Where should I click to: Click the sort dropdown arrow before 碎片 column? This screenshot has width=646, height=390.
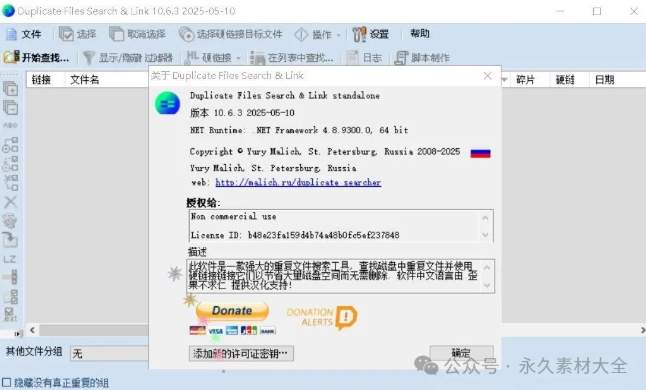click(x=505, y=79)
